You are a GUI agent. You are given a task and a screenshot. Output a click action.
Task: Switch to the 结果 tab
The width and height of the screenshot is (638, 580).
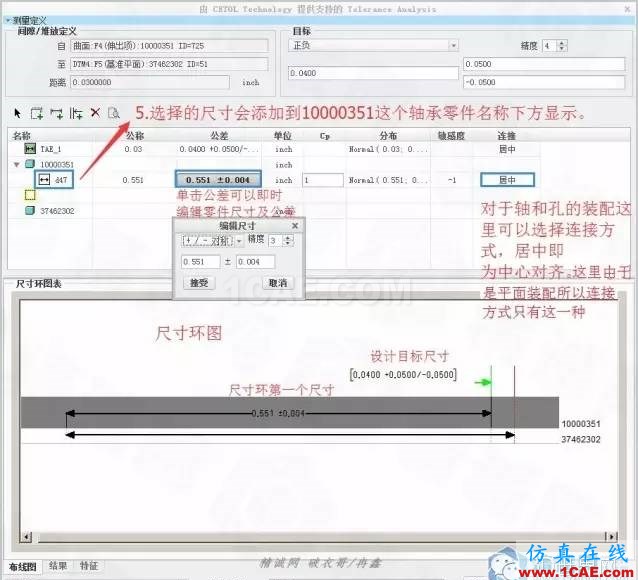58,566
